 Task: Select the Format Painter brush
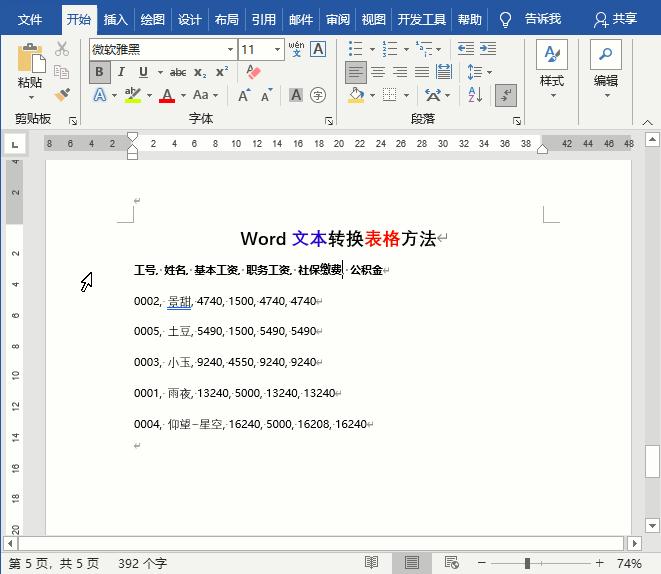62,94
